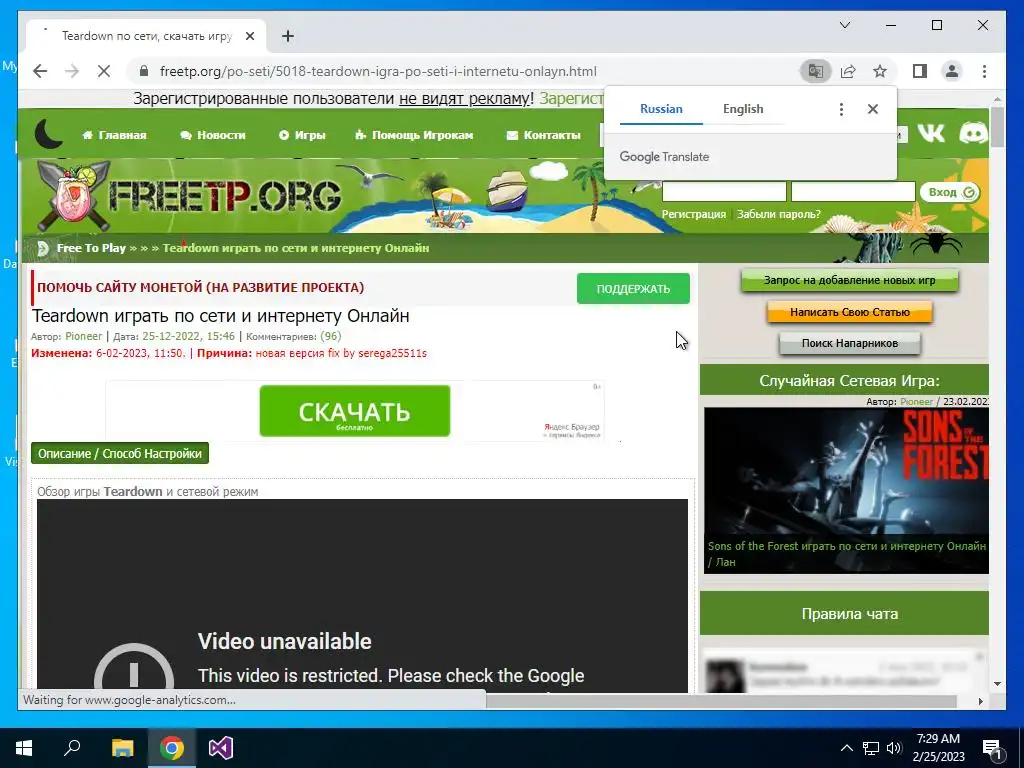1024x768 pixels.
Task: Open Игры menu item
Action: (x=302, y=135)
